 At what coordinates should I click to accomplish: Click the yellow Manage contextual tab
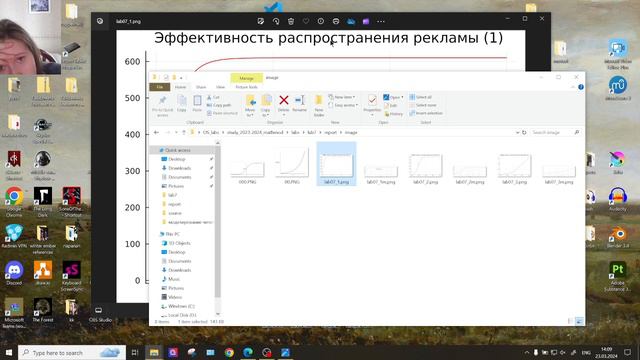point(247,78)
